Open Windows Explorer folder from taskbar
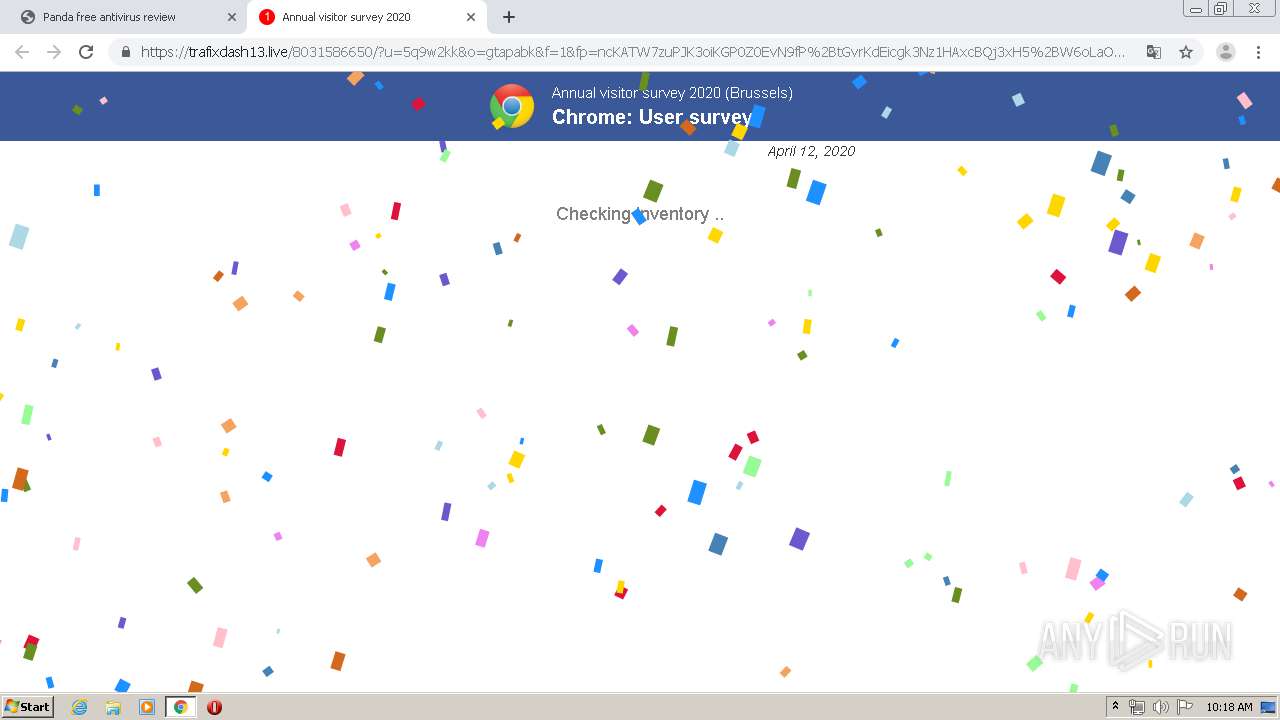This screenshot has width=1280, height=720. click(113, 707)
